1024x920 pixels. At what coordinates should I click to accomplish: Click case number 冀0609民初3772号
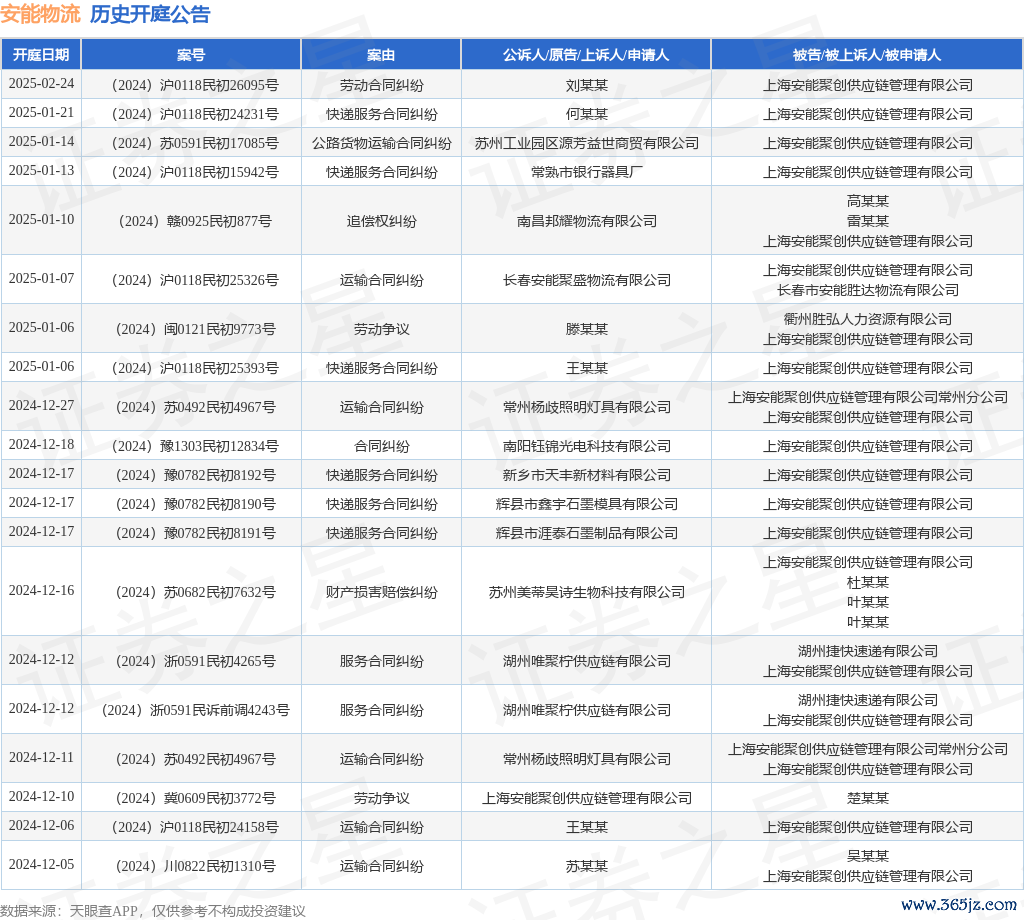tap(195, 798)
